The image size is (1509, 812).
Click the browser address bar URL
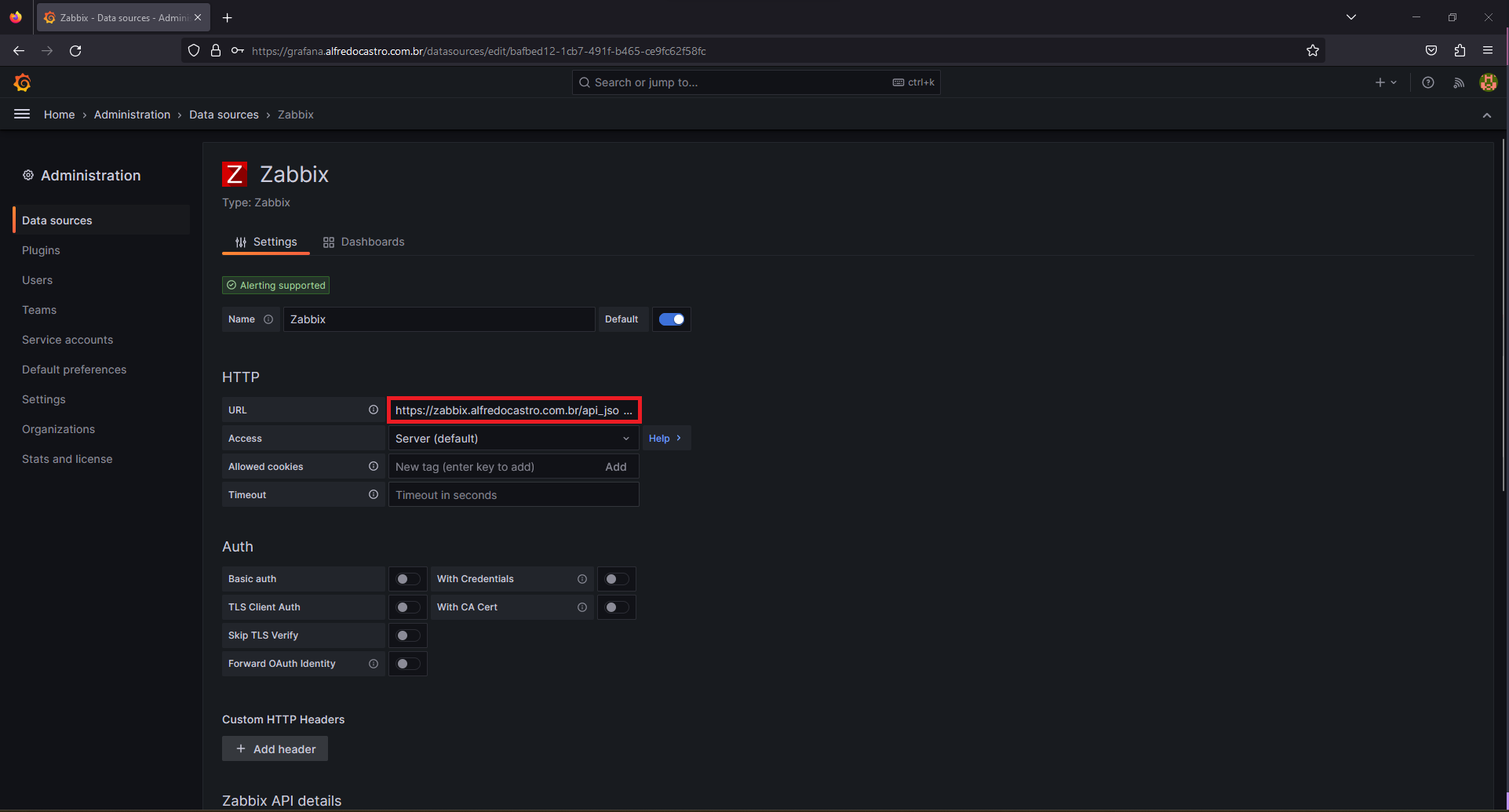click(x=479, y=51)
